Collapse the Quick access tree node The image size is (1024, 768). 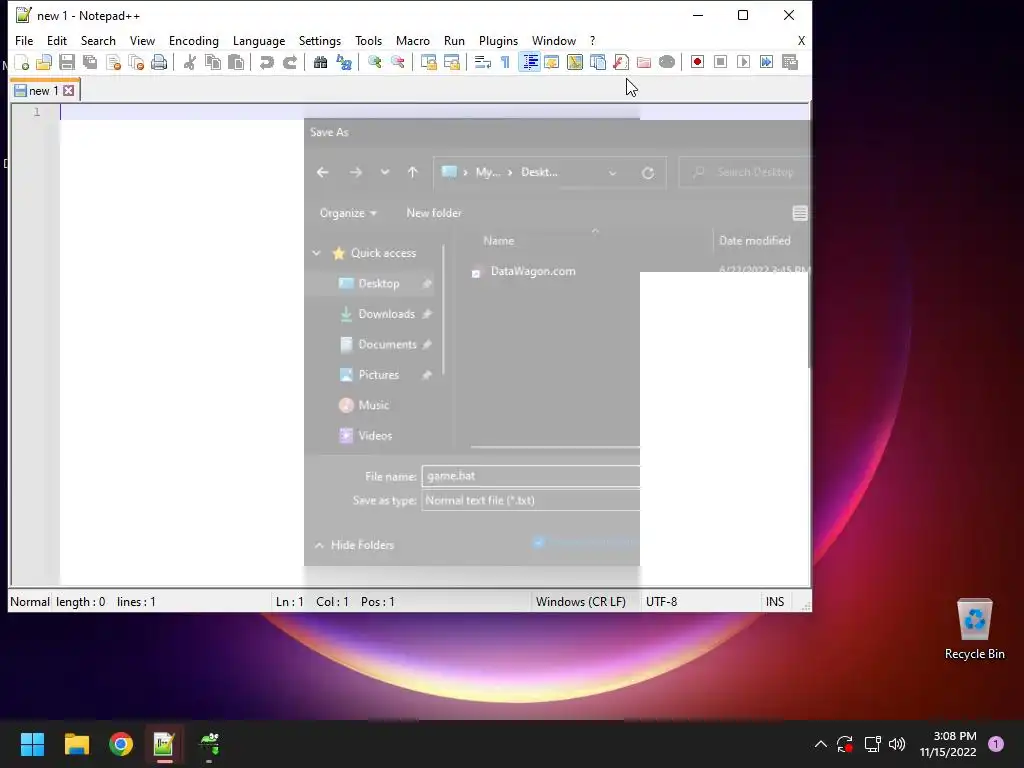click(317, 253)
